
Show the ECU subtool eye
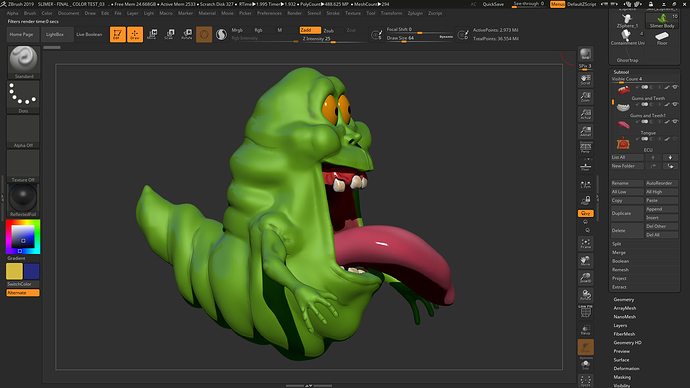[x=675, y=139]
